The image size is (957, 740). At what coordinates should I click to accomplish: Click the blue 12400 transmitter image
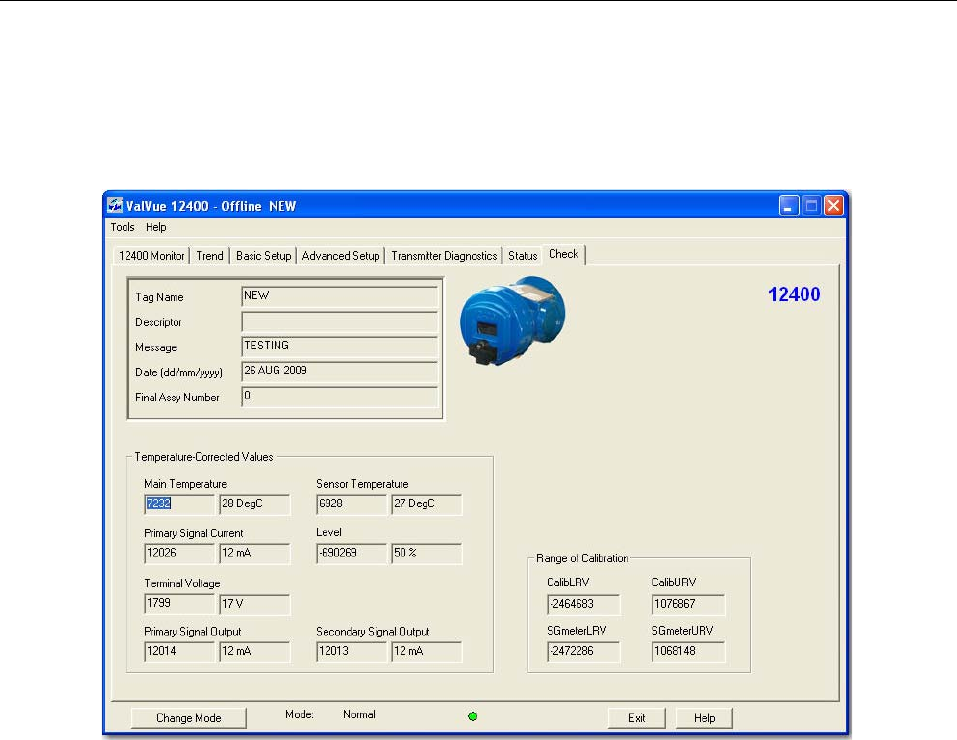pos(513,322)
